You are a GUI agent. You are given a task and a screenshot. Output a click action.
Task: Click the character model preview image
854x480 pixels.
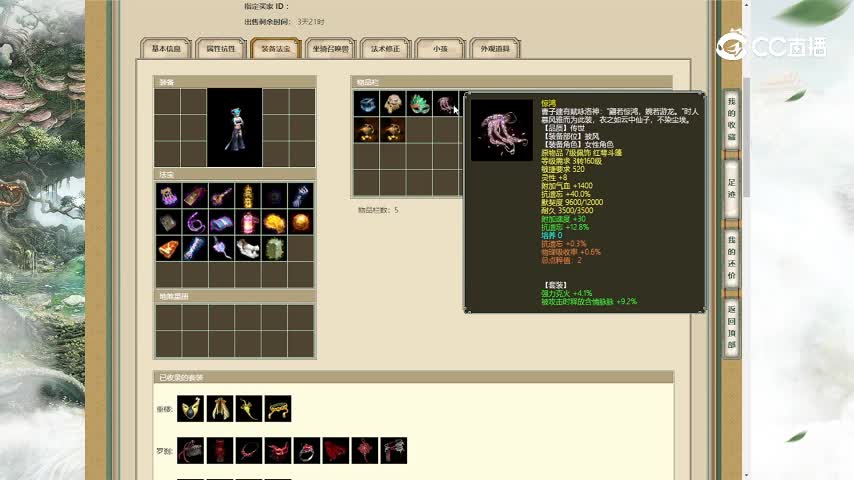click(x=235, y=127)
